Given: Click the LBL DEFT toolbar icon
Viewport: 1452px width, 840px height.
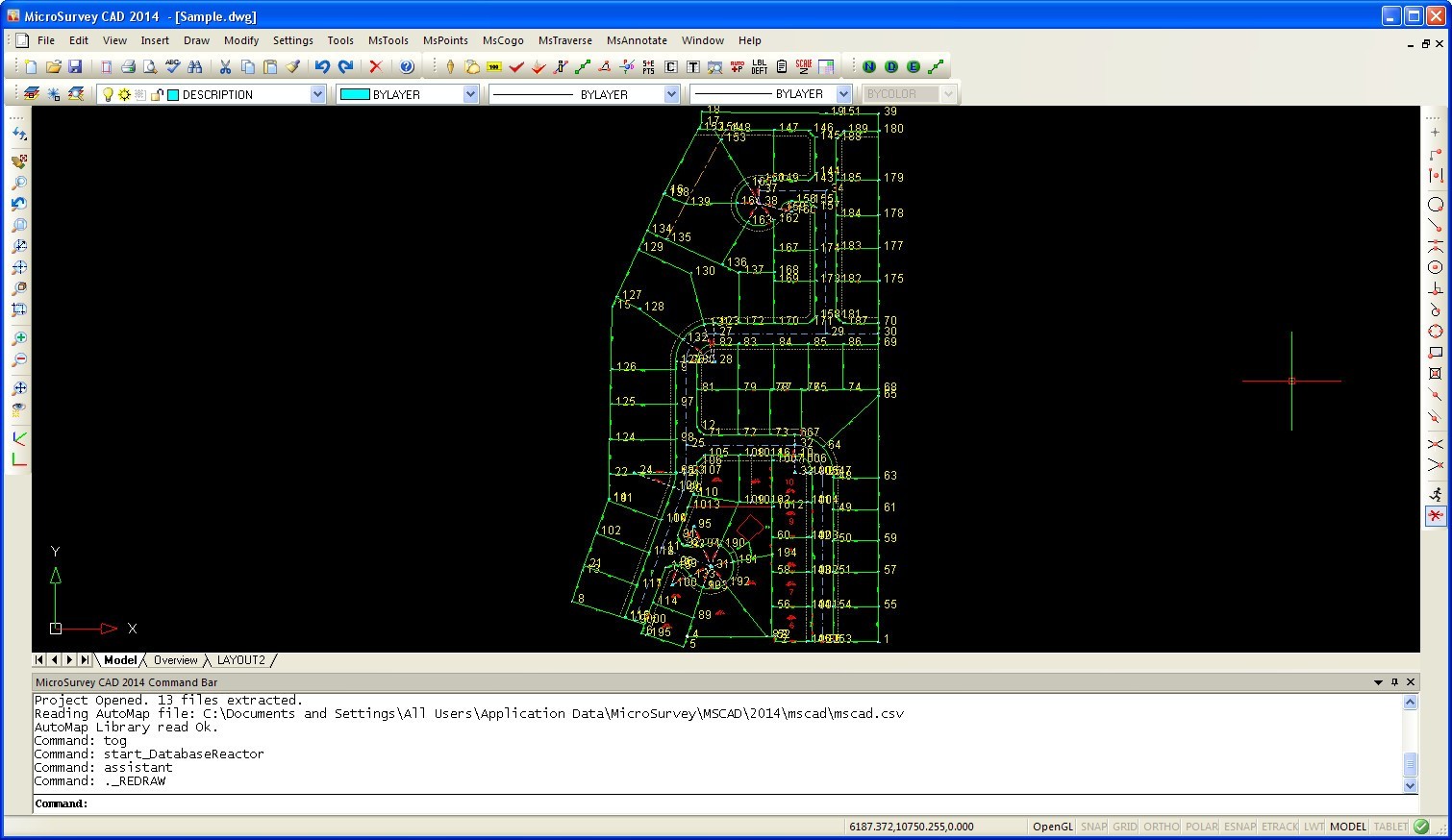Looking at the screenshot, I should coord(759,66).
